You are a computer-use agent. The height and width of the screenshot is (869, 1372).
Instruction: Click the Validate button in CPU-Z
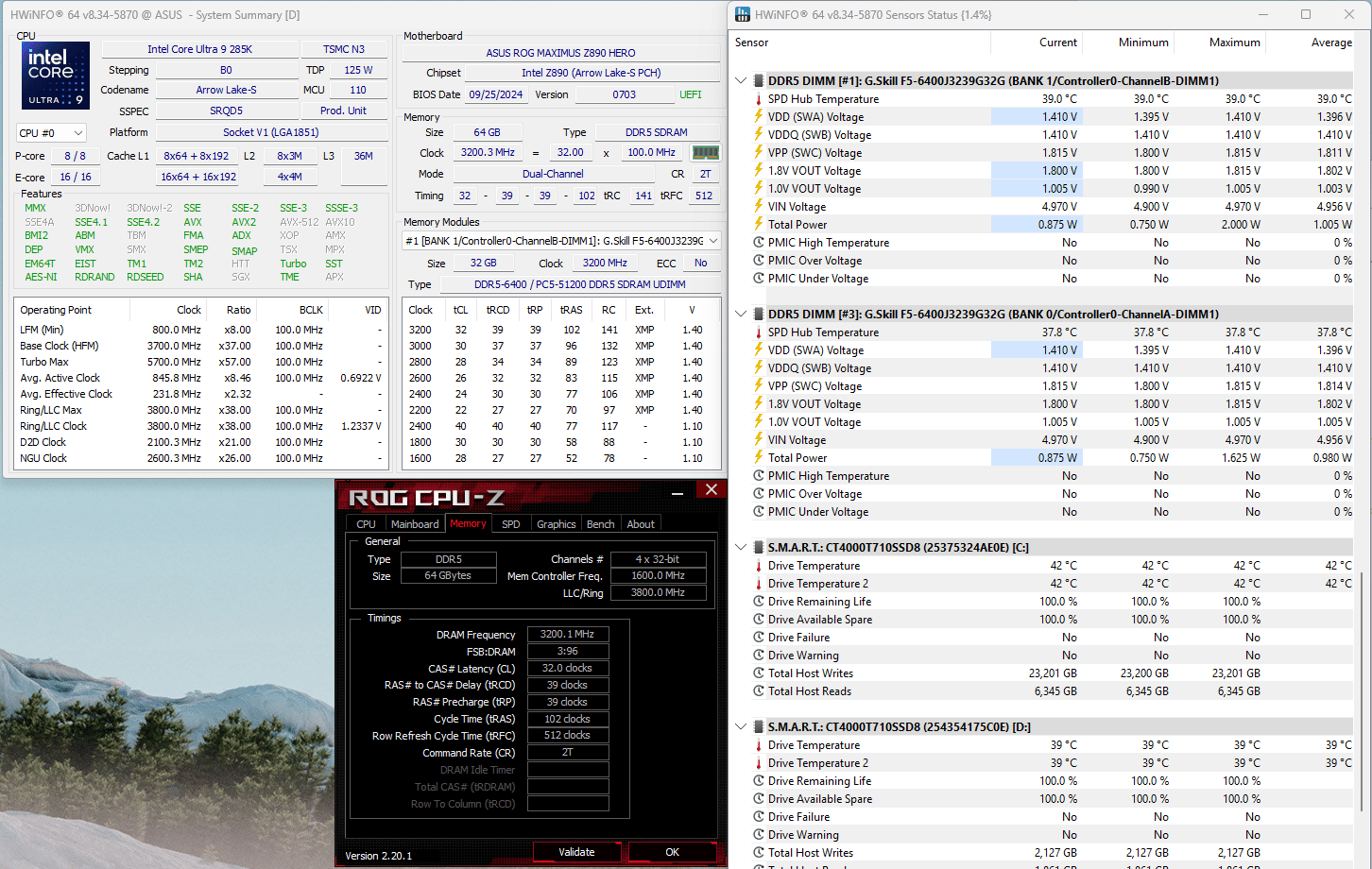tap(576, 852)
